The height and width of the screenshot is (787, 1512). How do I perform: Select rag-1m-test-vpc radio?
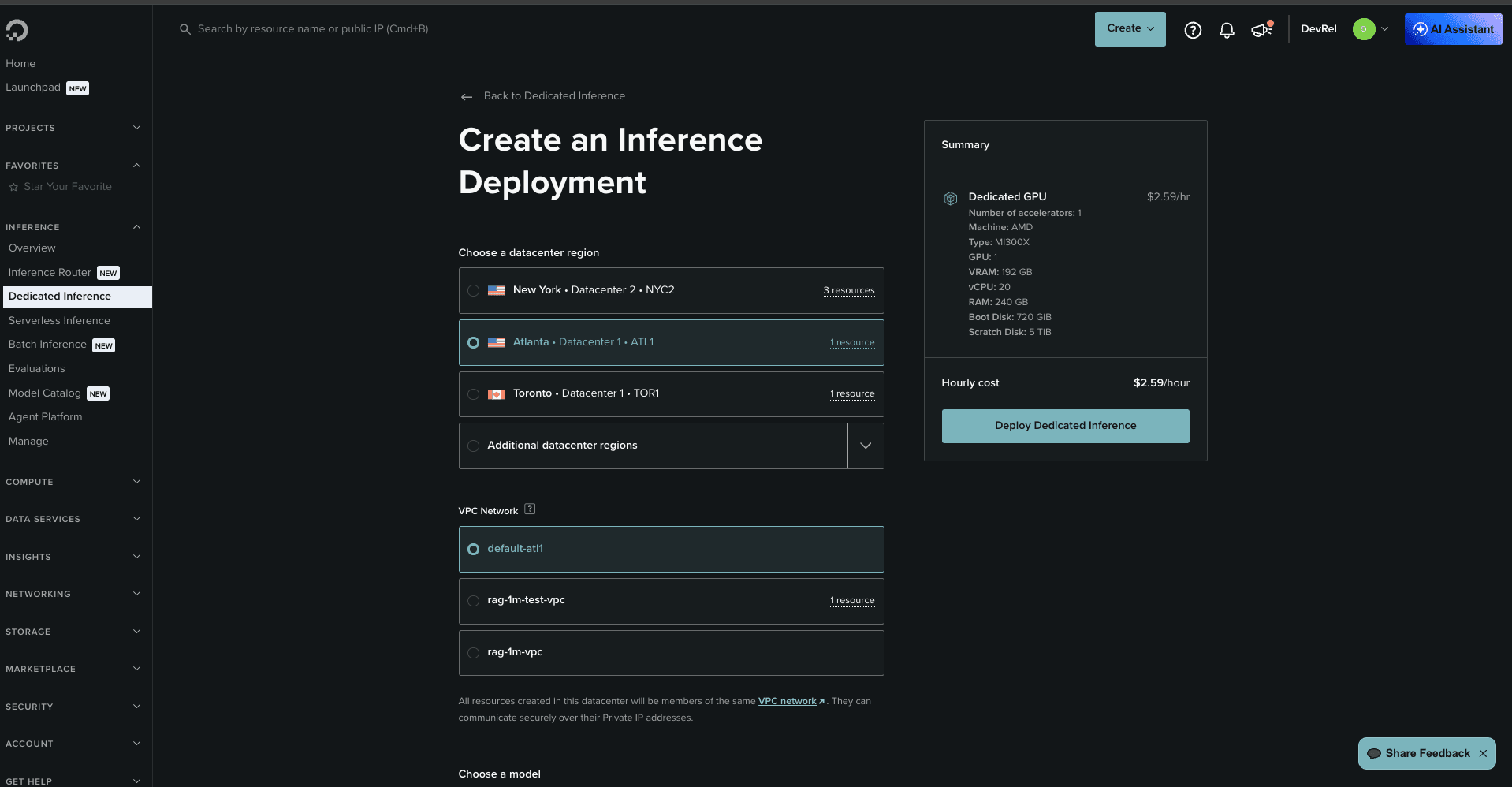click(x=473, y=600)
